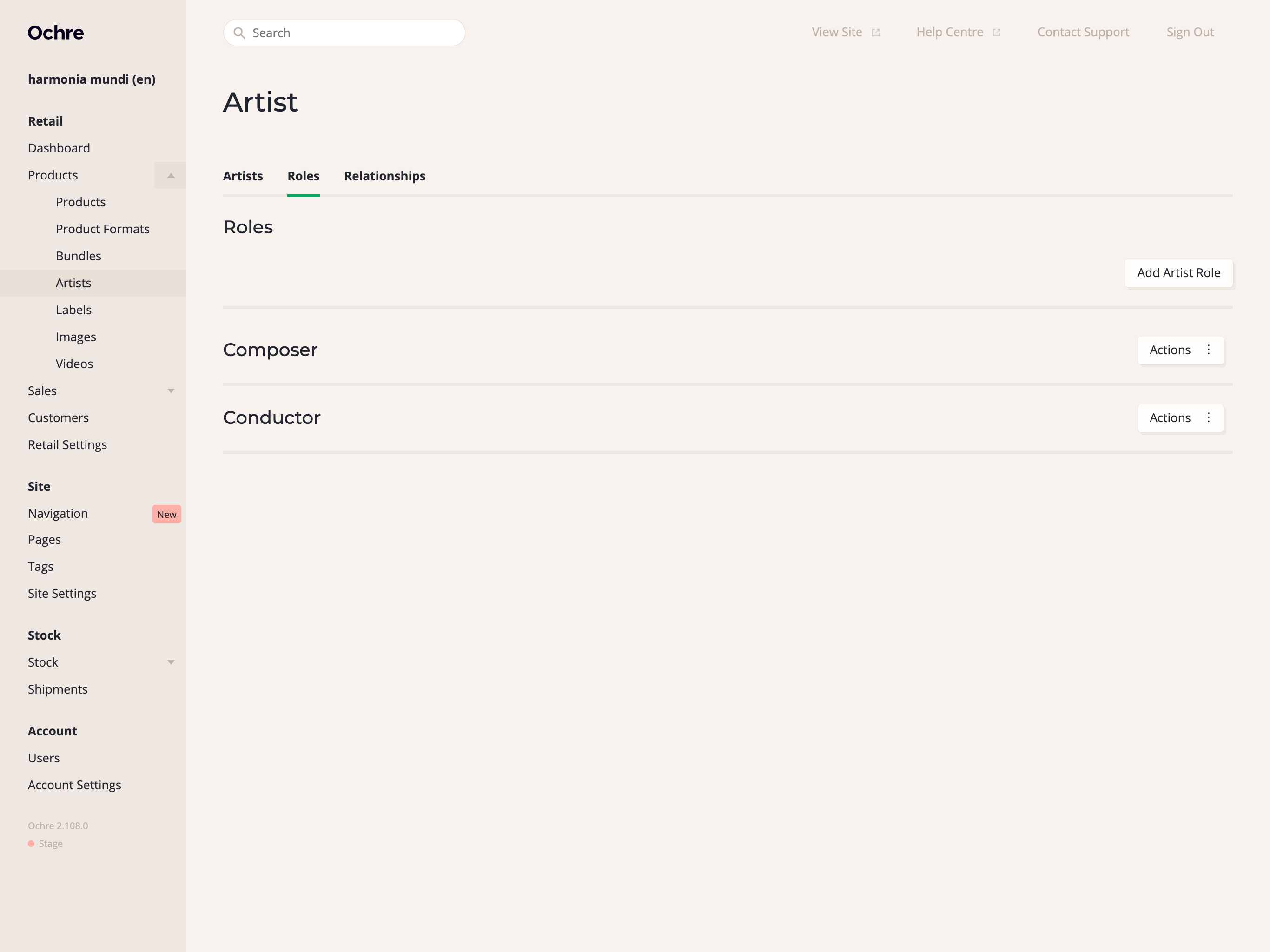
Task: Click View Site external link icon
Action: (x=875, y=33)
